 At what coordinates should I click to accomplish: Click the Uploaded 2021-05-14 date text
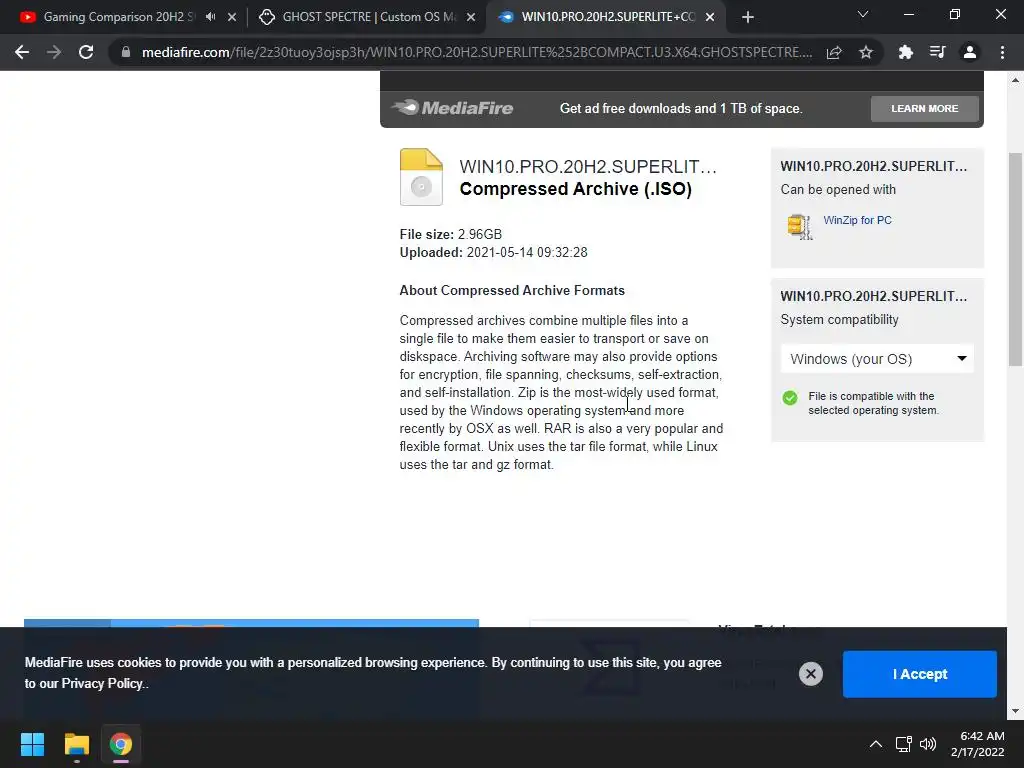click(x=493, y=252)
